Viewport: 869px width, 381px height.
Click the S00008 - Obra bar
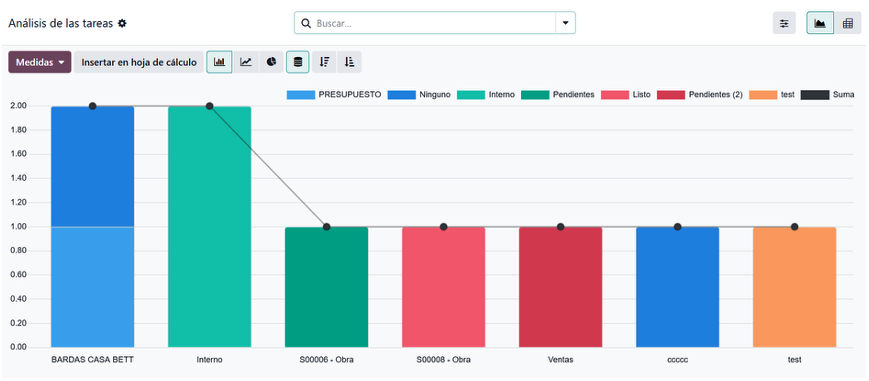(x=443, y=287)
